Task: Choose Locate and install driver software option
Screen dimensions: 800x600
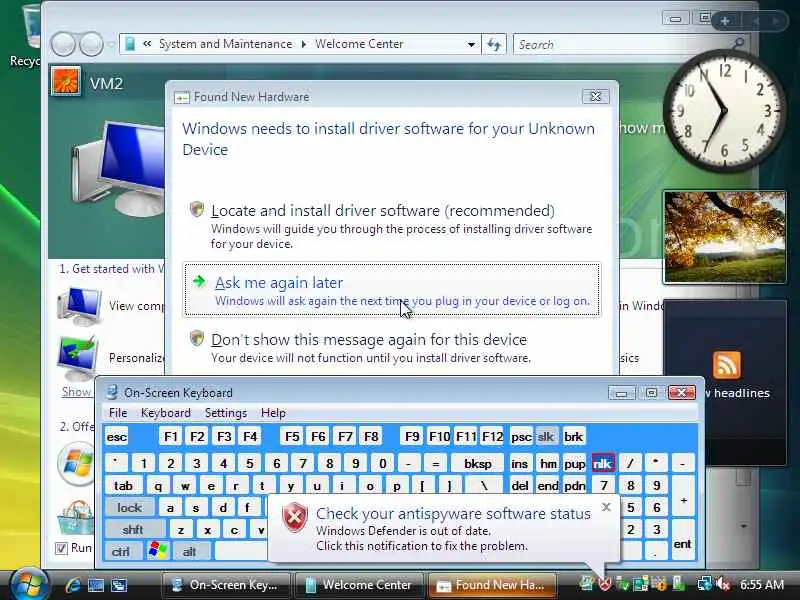Action: (392, 226)
